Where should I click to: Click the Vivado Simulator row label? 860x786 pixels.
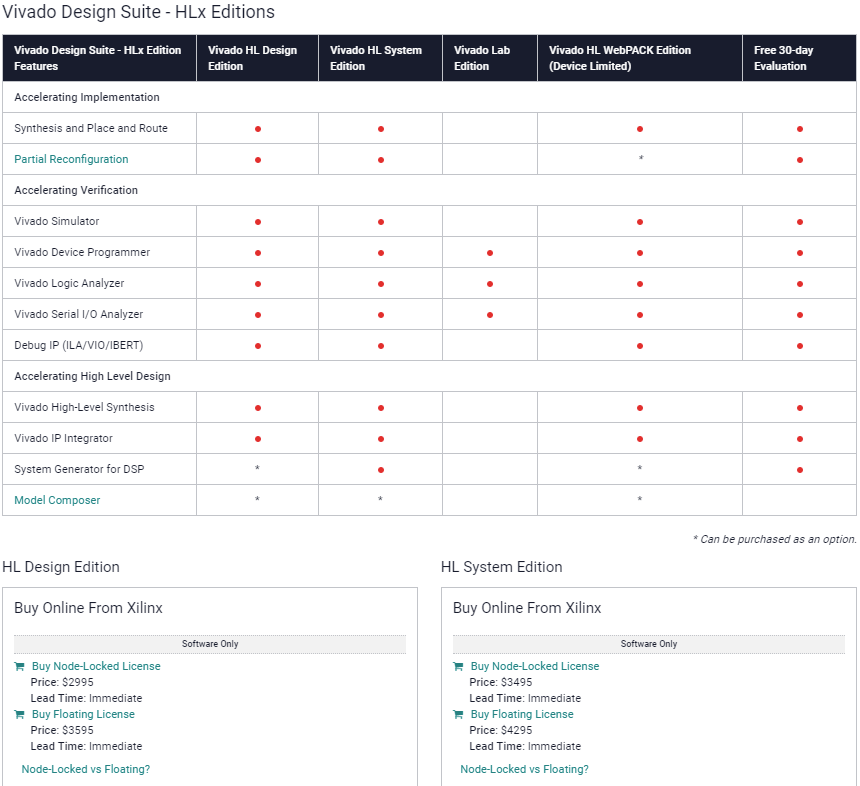(x=56, y=221)
